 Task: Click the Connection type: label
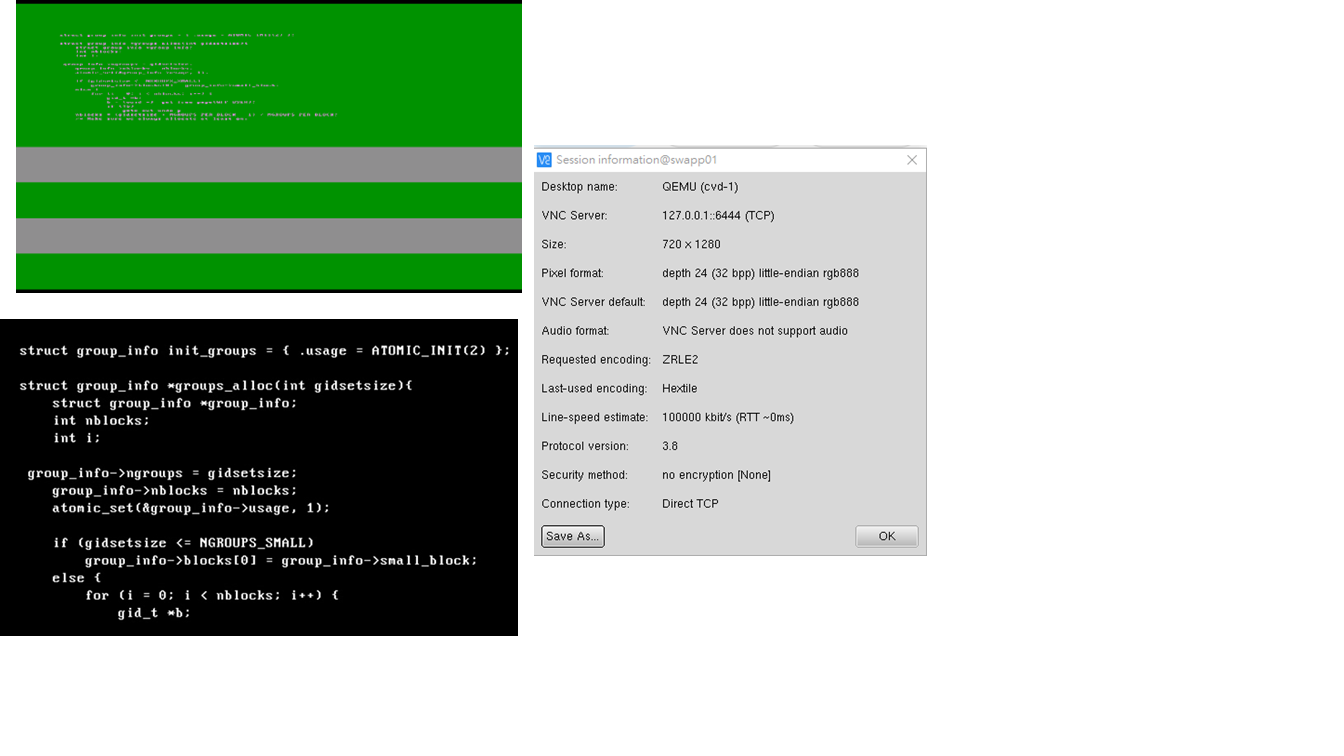point(585,504)
